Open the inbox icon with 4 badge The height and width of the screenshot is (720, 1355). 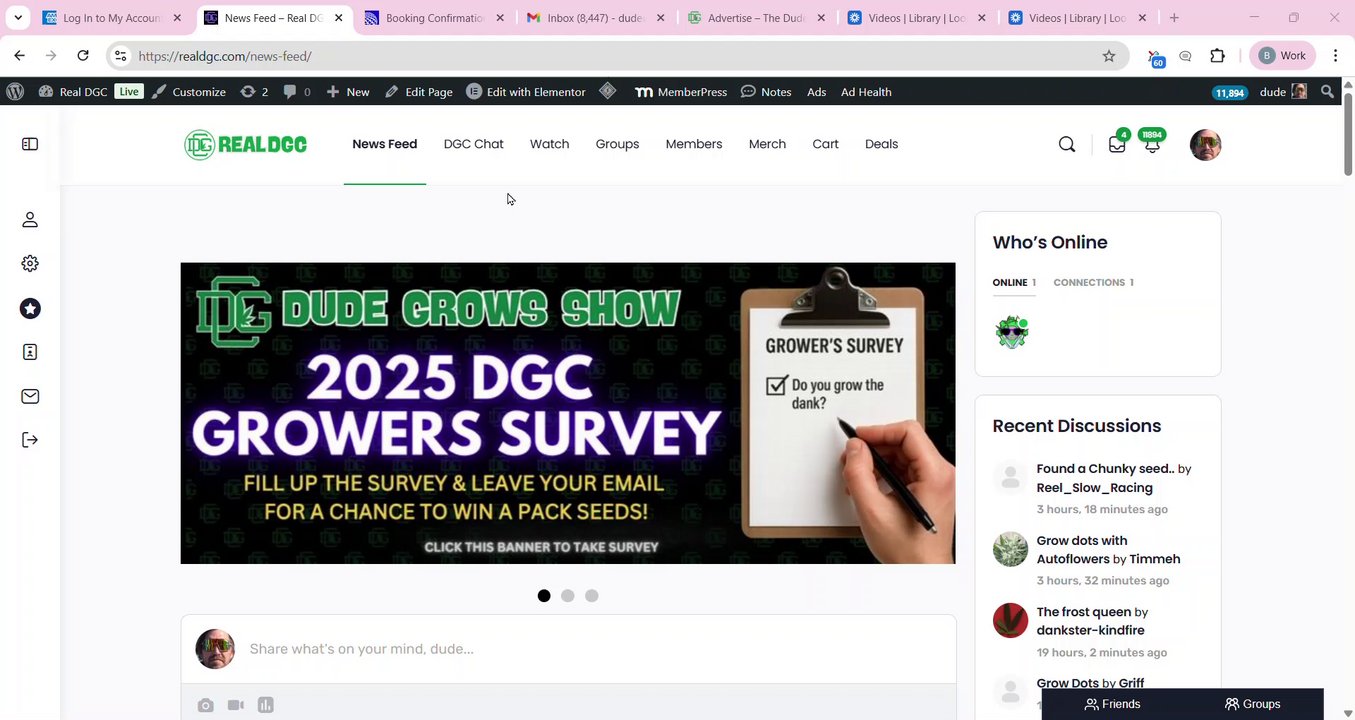[x=1117, y=144]
